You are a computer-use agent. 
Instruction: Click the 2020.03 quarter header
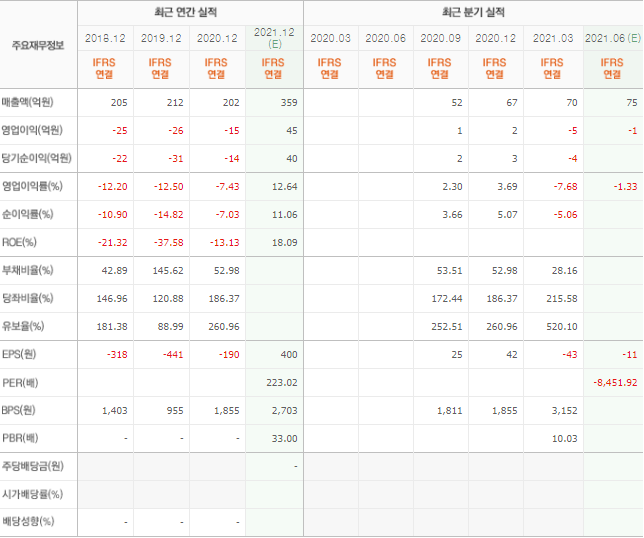331,38
